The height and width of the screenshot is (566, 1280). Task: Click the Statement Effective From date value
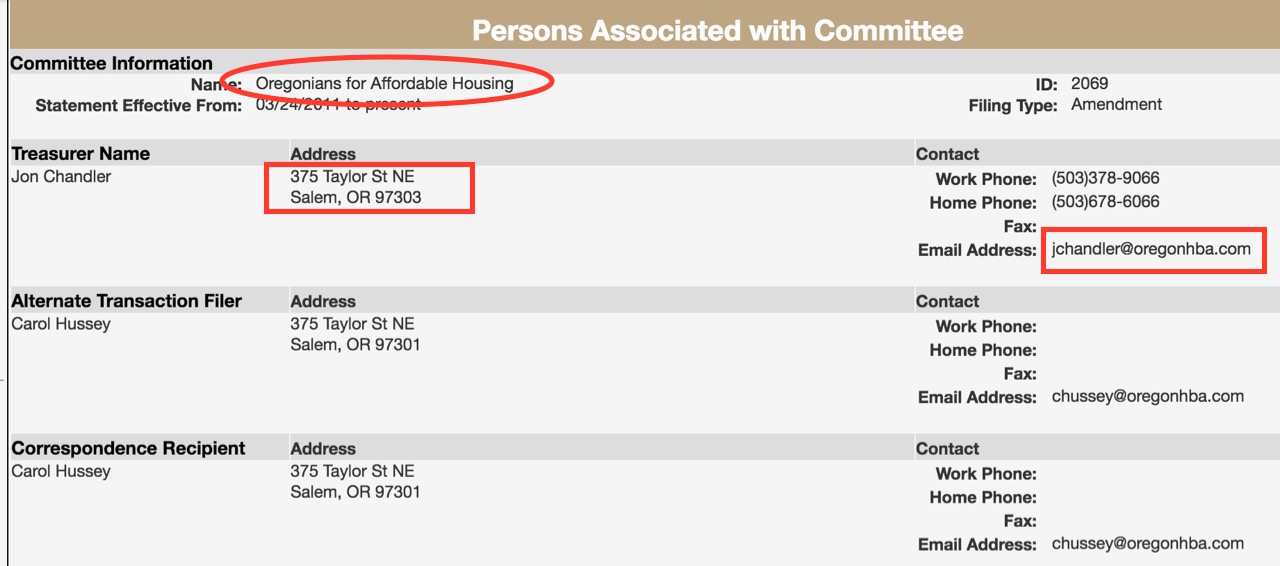(338, 104)
